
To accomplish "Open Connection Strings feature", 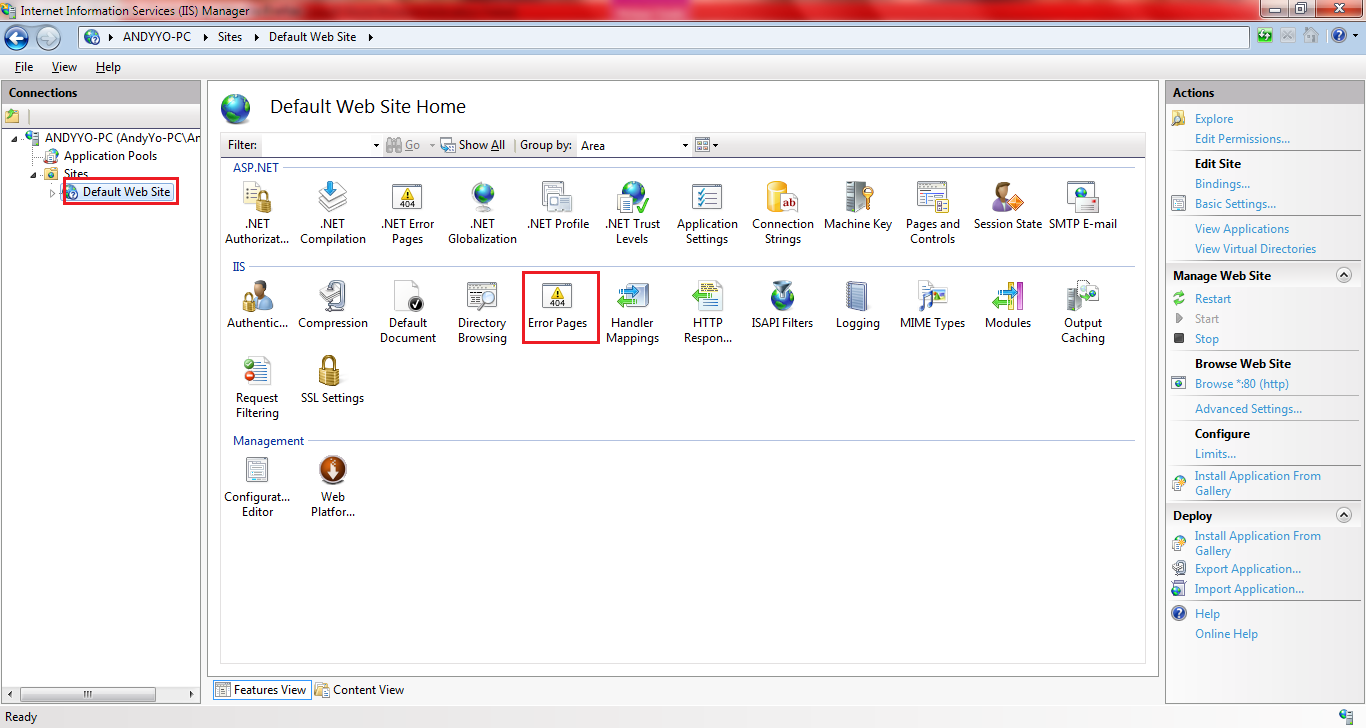I will [x=783, y=213].
